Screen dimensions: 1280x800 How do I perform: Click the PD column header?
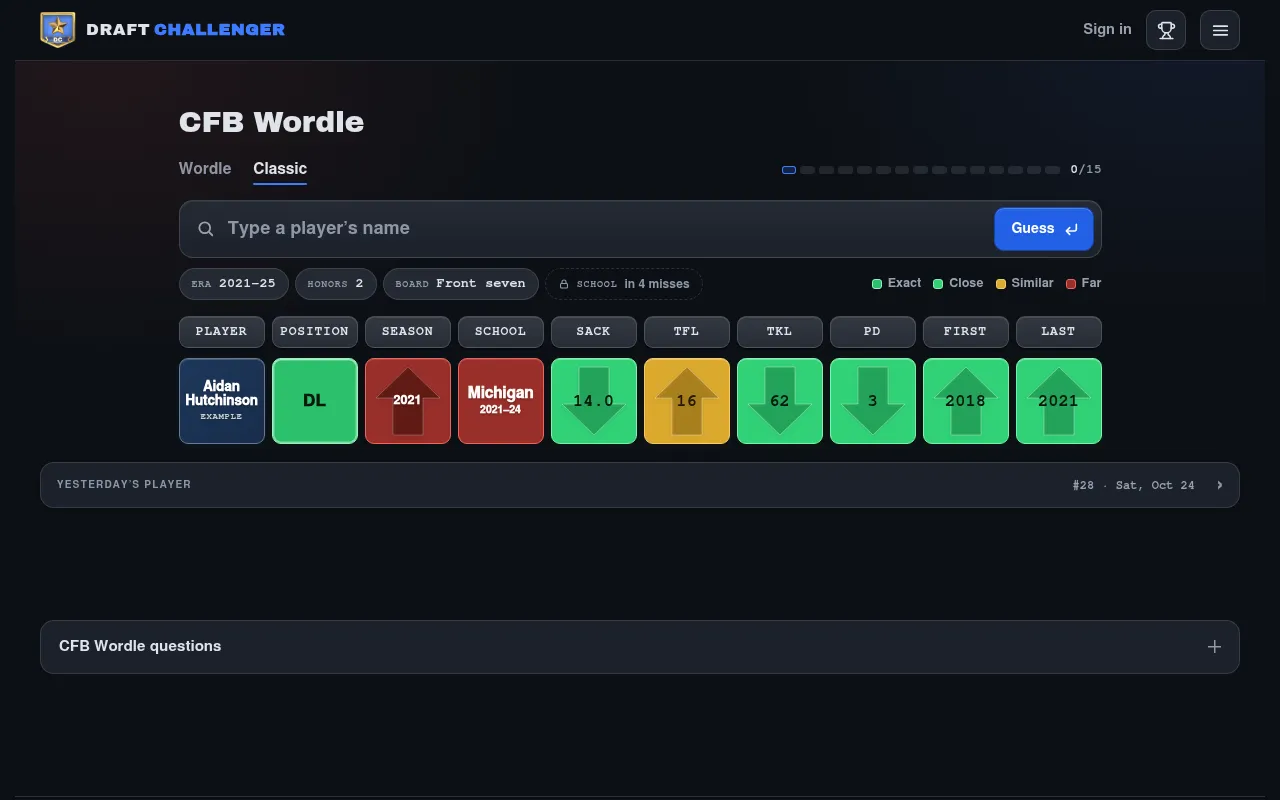[873, 332]
